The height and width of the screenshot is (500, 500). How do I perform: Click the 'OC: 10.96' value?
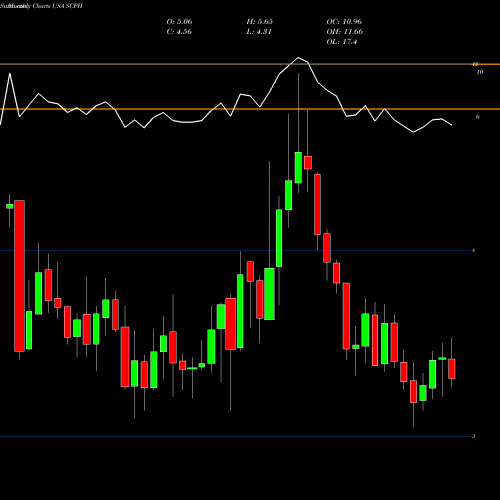(x=344, y=22)
